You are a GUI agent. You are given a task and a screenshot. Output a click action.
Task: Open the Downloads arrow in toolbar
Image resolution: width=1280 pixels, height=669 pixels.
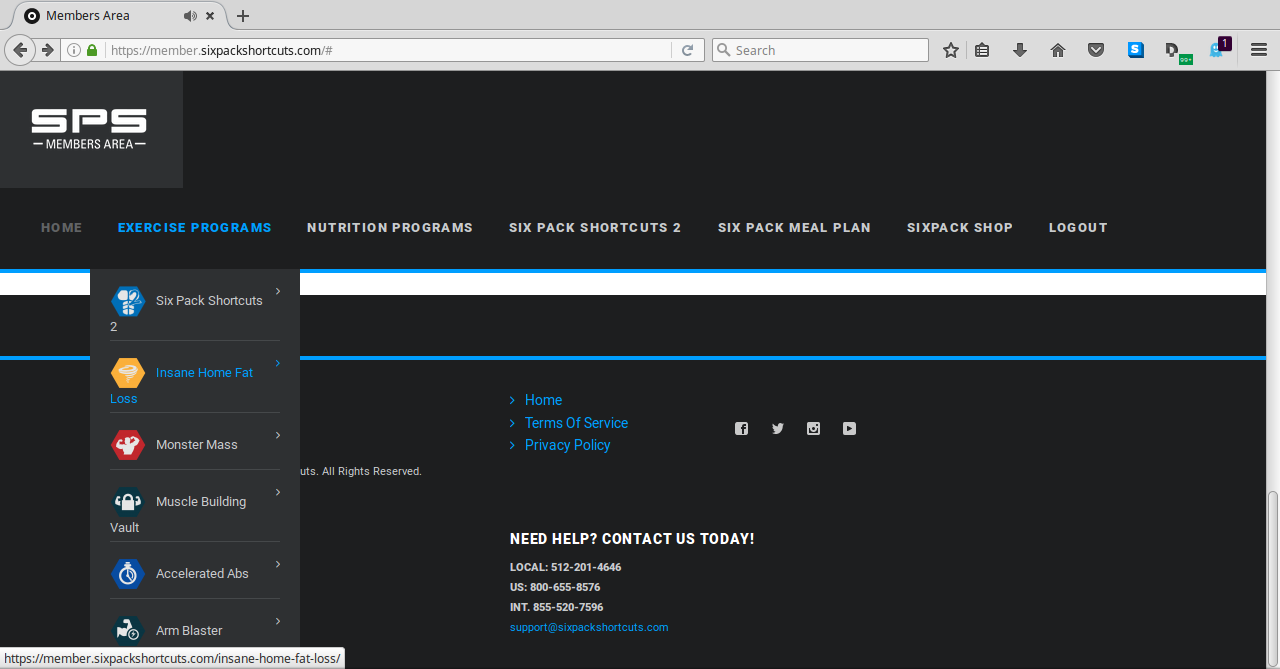click(x=1020, y=50)
